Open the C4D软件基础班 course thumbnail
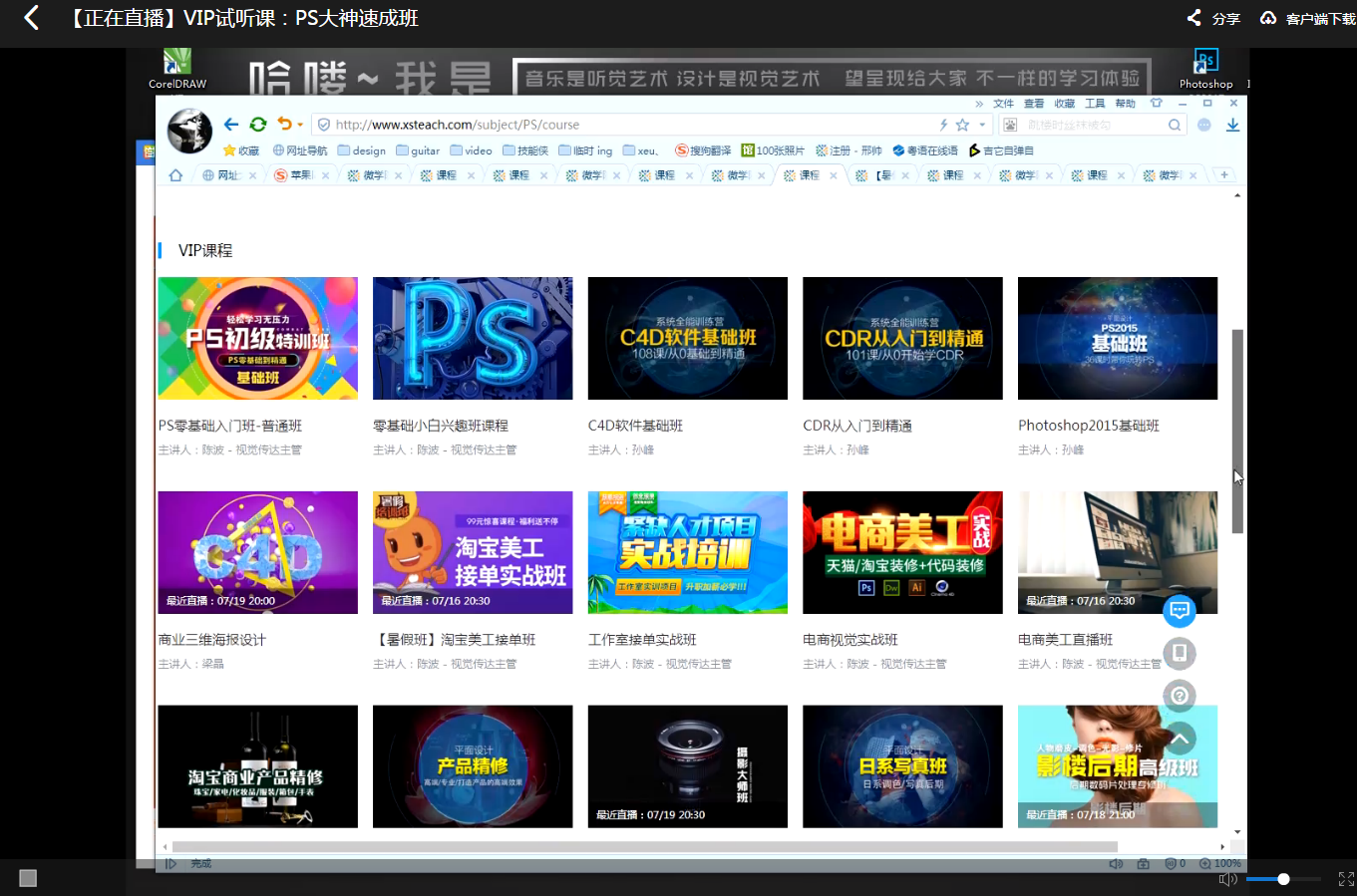 688,338
